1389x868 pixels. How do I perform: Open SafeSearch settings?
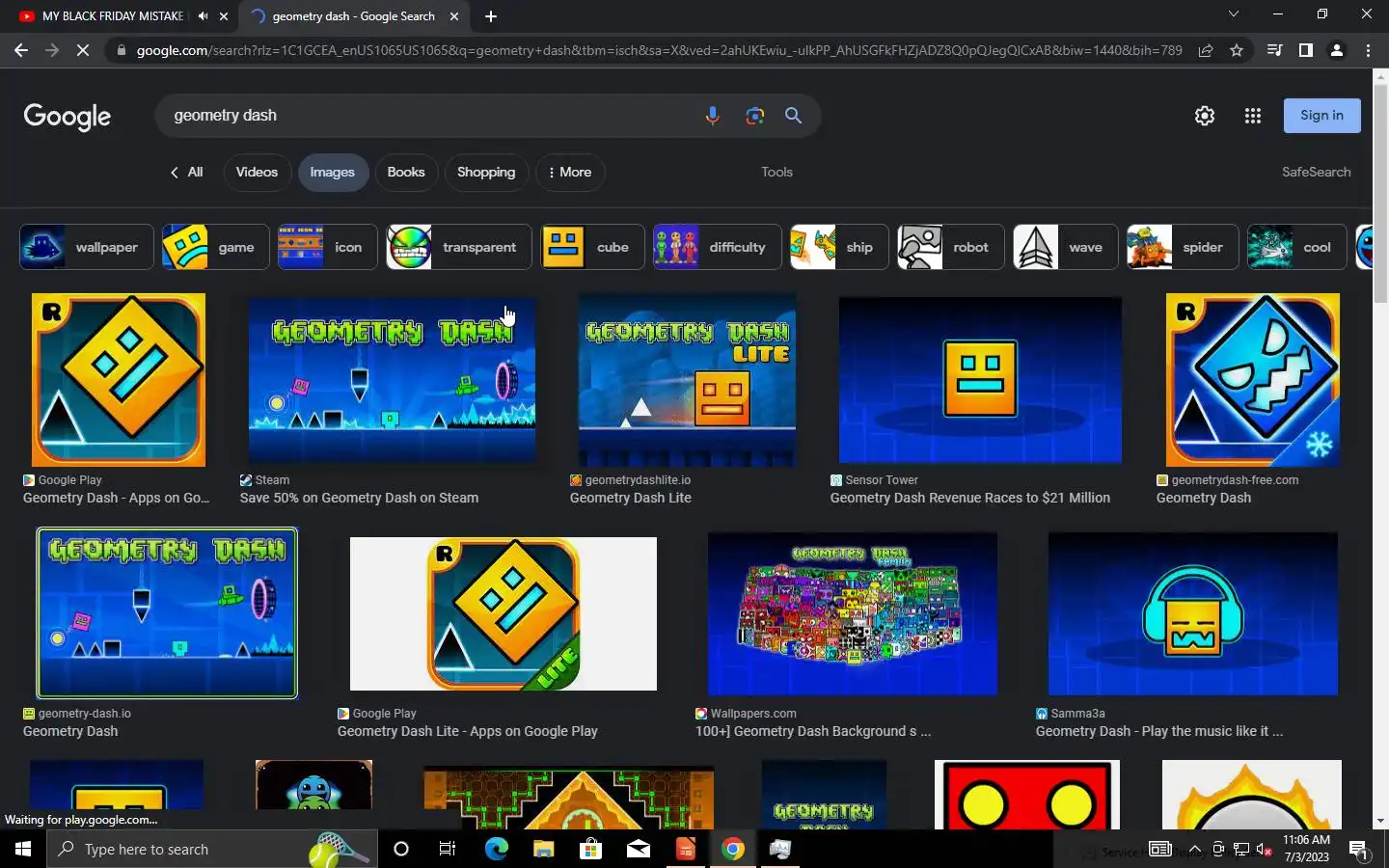1316,172
